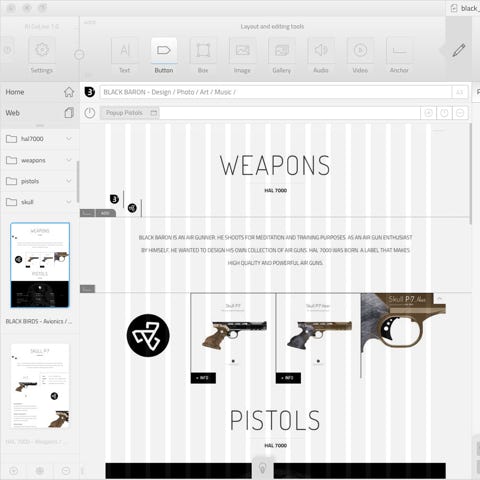This screenshot has height=480, width=480.
Task: Select the SKULL P7 page thumbnail
Action: tap(40, 386)
